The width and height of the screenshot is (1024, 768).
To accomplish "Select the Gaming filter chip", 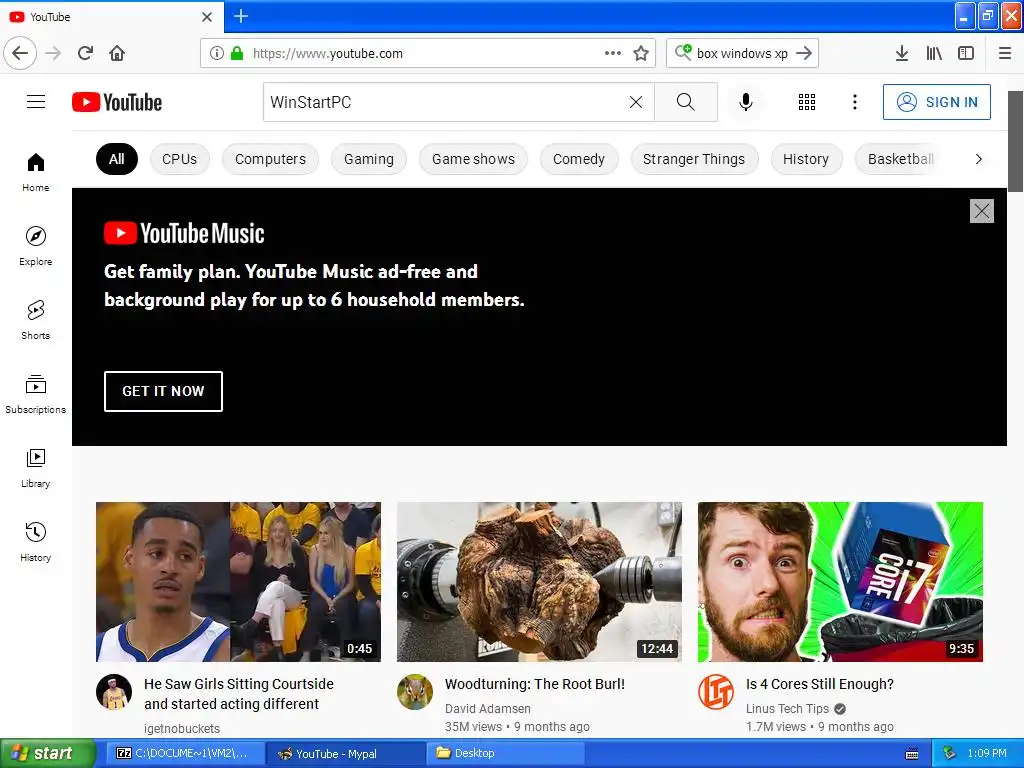I will click(369, 159).
